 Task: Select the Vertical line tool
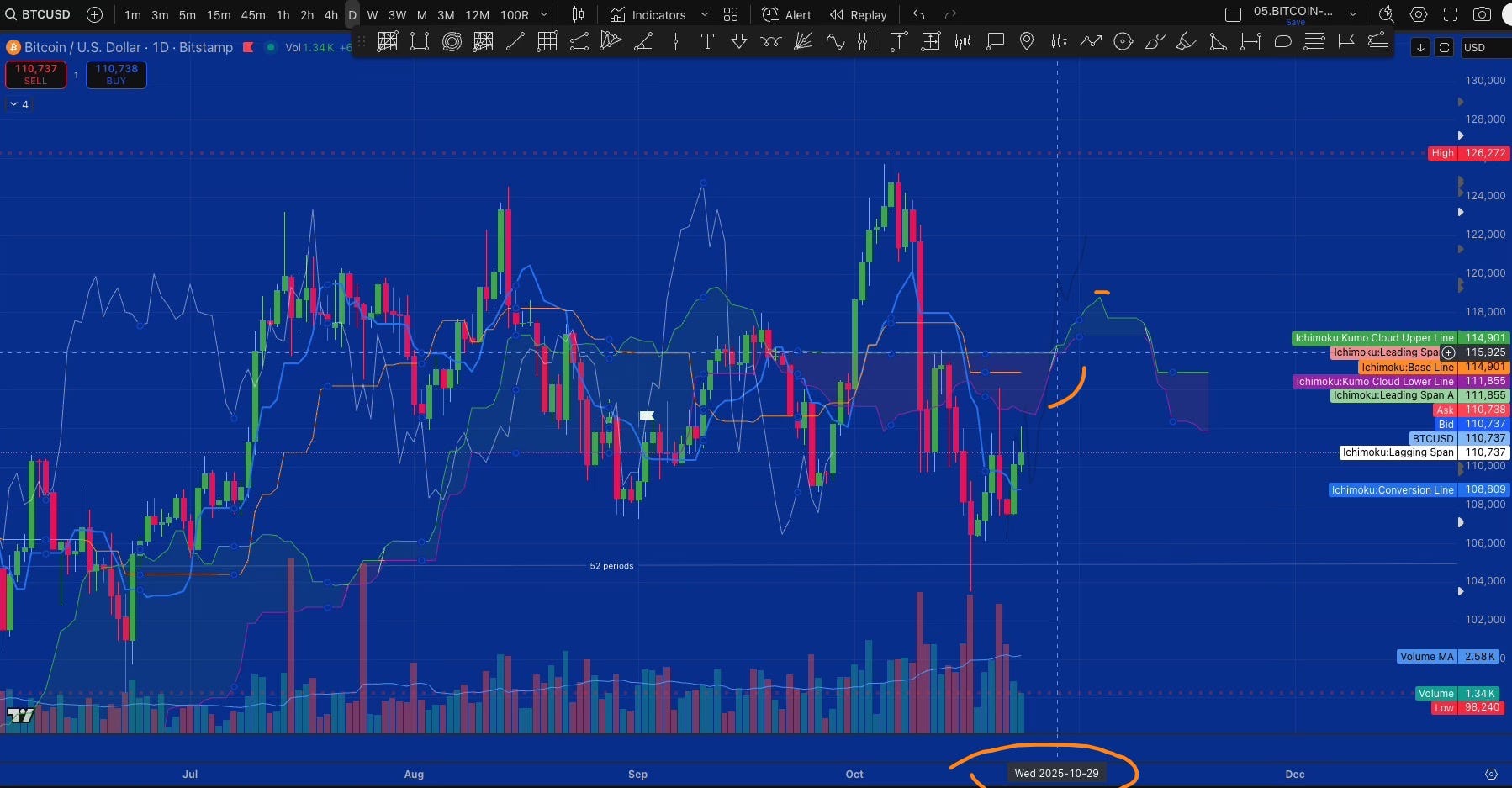click(x=675, y=41)
